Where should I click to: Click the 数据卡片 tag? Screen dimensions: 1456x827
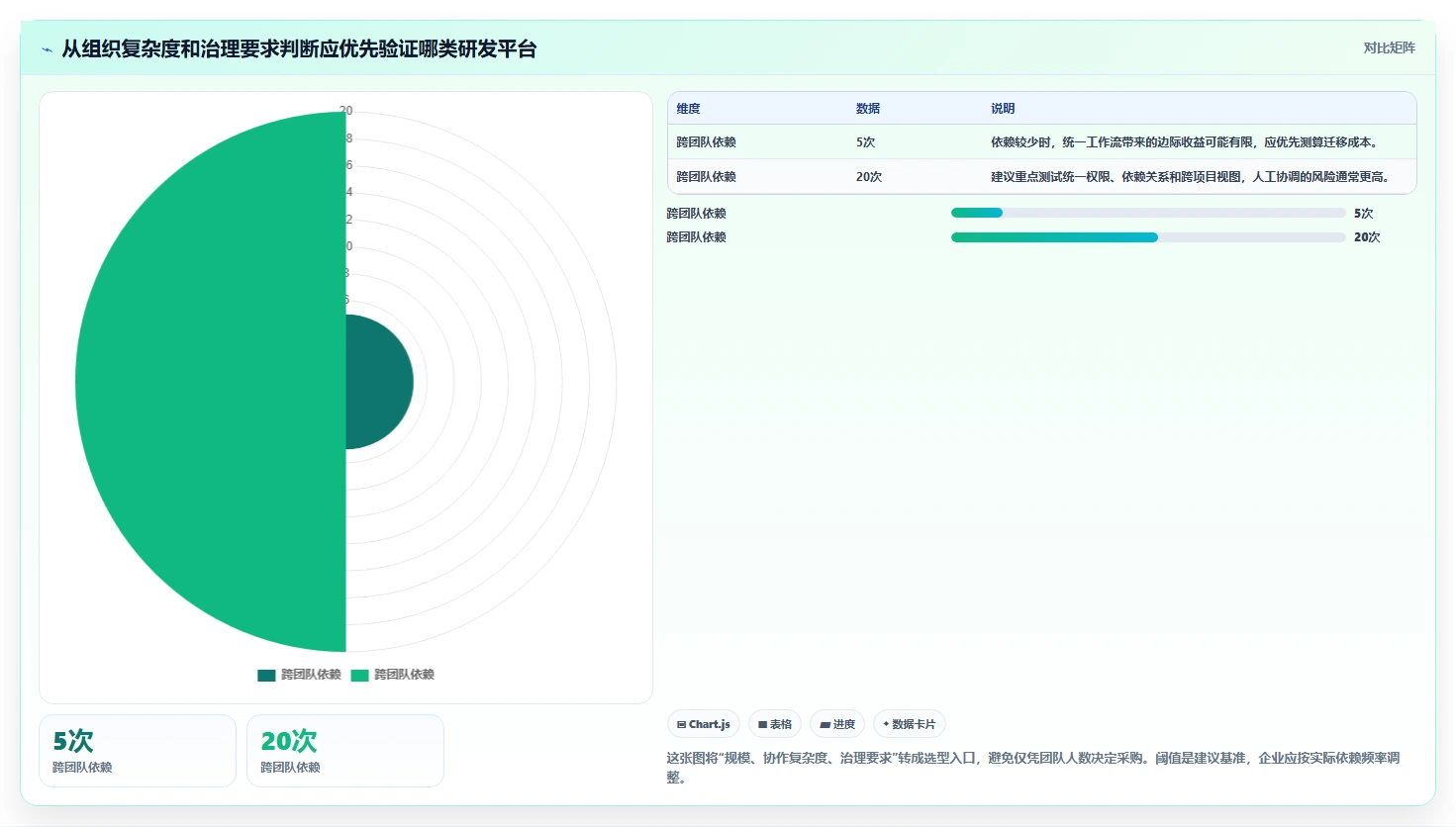[910, 724]
